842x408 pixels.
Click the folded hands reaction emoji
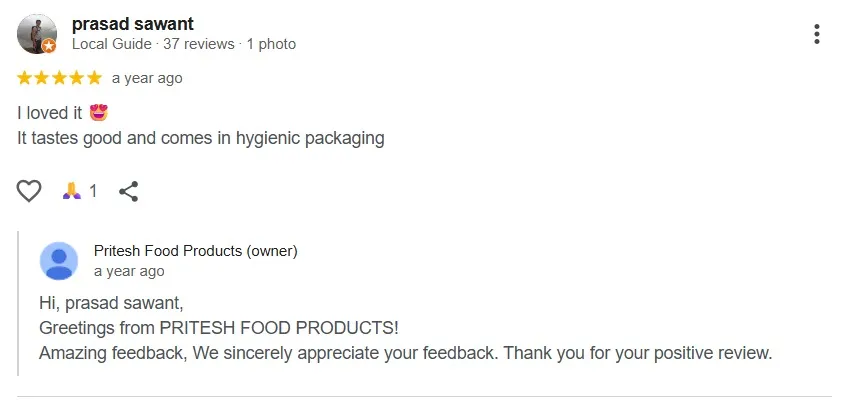coord(71,191)
